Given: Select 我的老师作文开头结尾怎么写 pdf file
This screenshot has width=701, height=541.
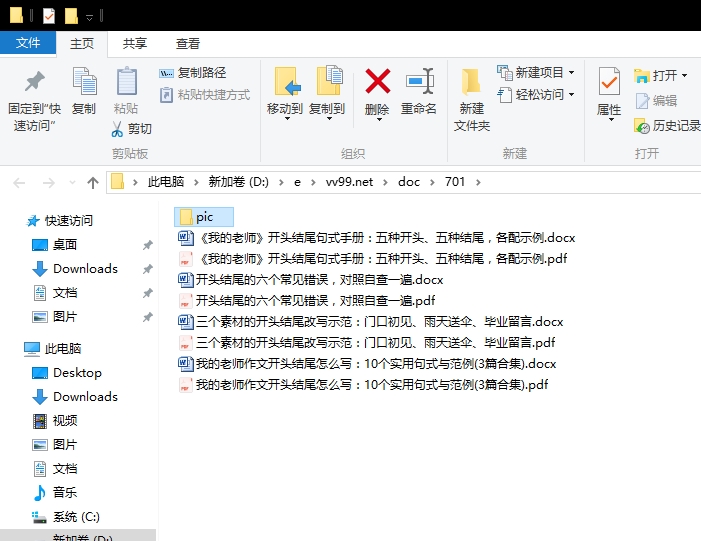Looking at the screenshot, I should point(363,385).
